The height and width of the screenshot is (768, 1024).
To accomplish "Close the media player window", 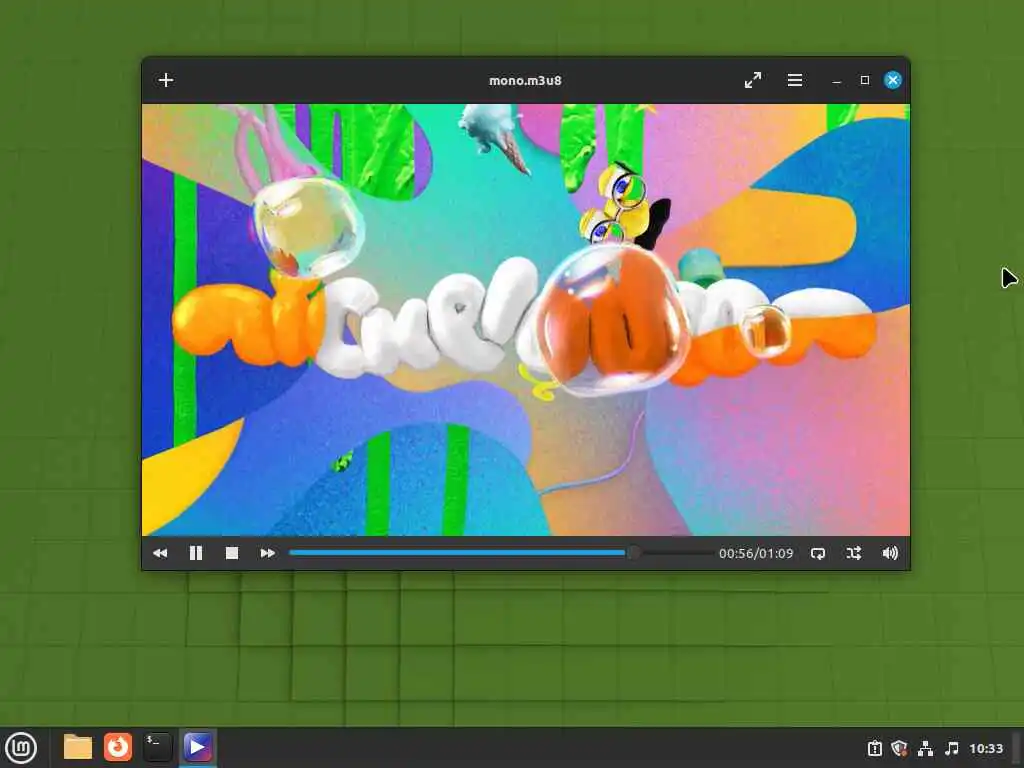I will coord(893,80).
